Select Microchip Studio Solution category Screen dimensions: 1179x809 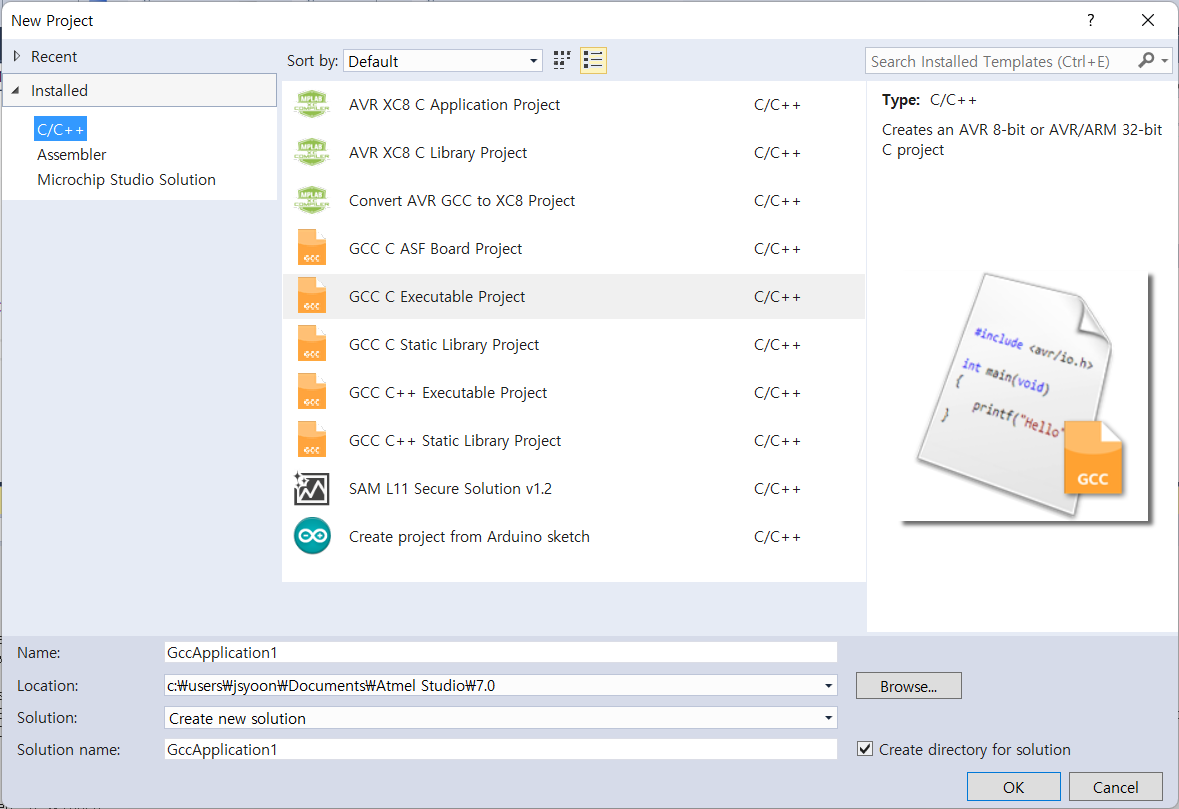126,180
